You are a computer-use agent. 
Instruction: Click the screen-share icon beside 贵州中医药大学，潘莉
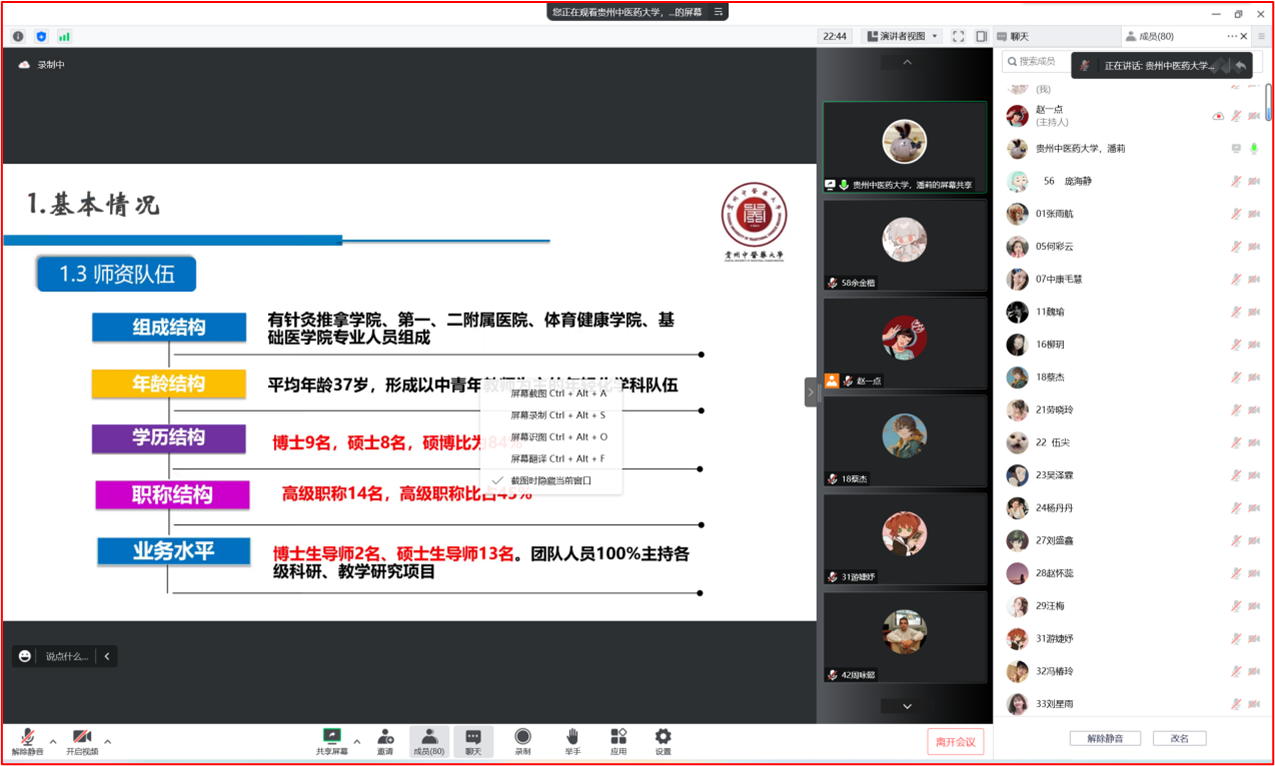pyautogui.click(x=1236, y=148)
